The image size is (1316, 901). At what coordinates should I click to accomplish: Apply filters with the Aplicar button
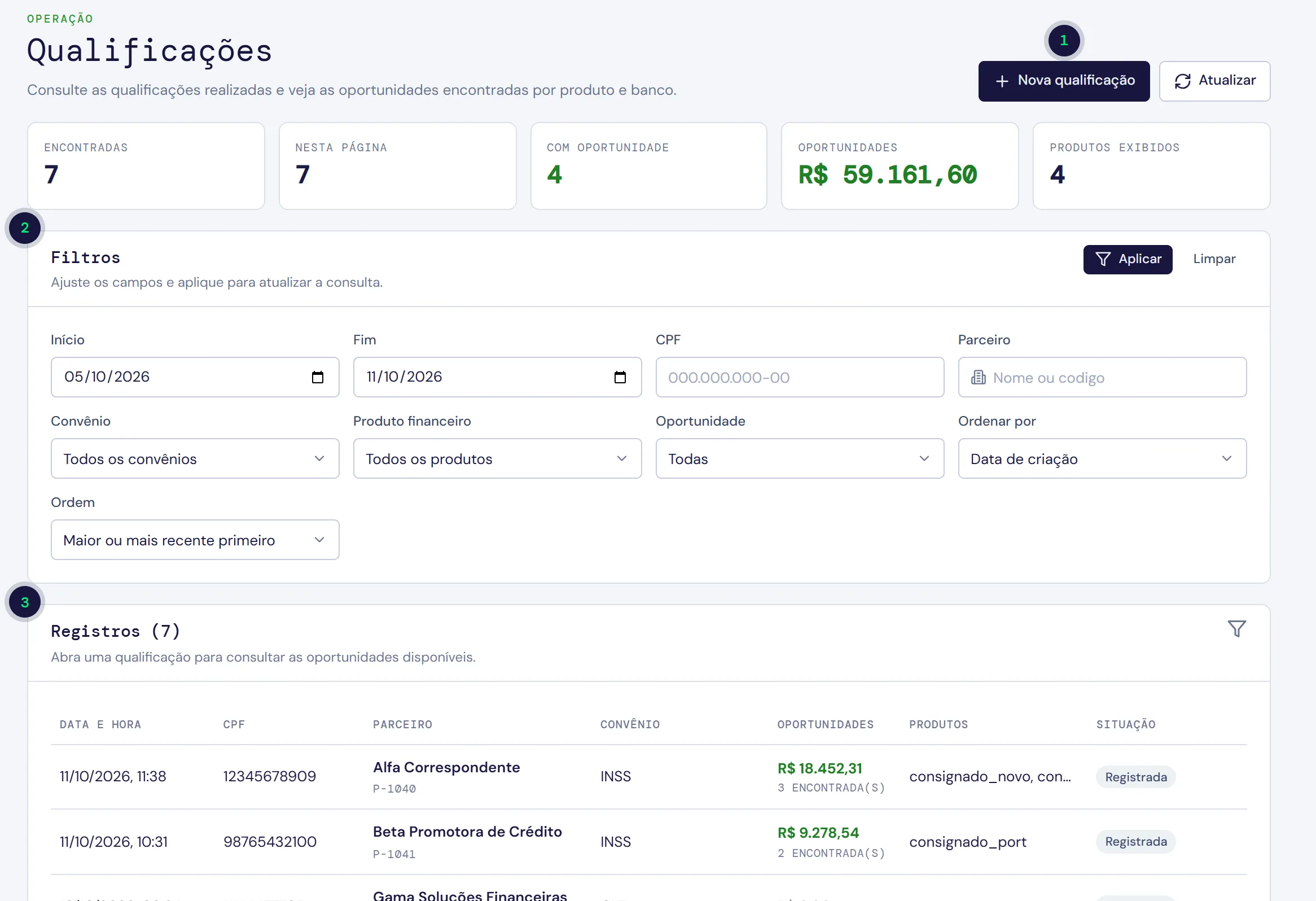[1128, 259]
